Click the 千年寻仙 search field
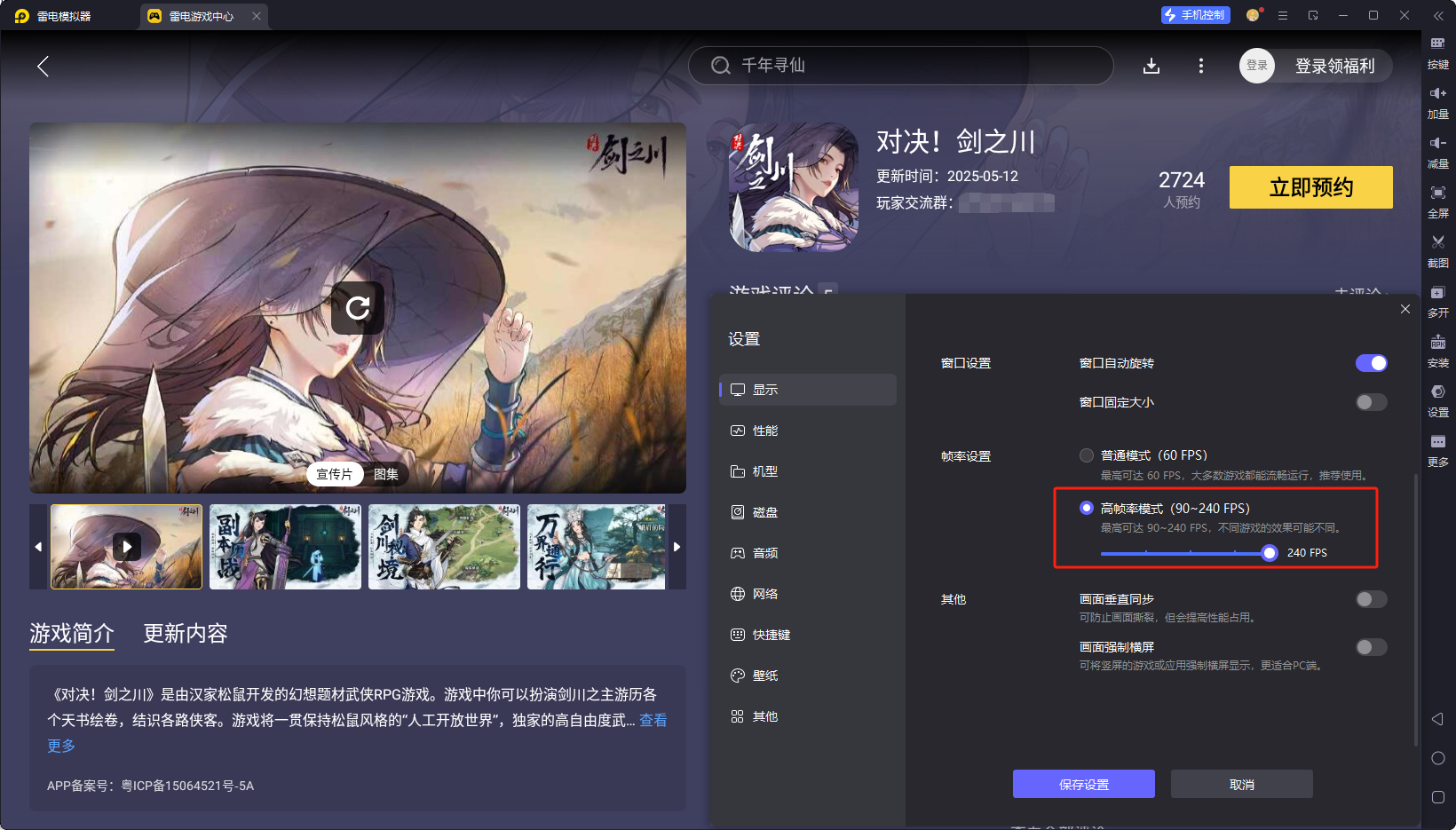The width and height of the screenshot is (1456, 830). (901, 66)
